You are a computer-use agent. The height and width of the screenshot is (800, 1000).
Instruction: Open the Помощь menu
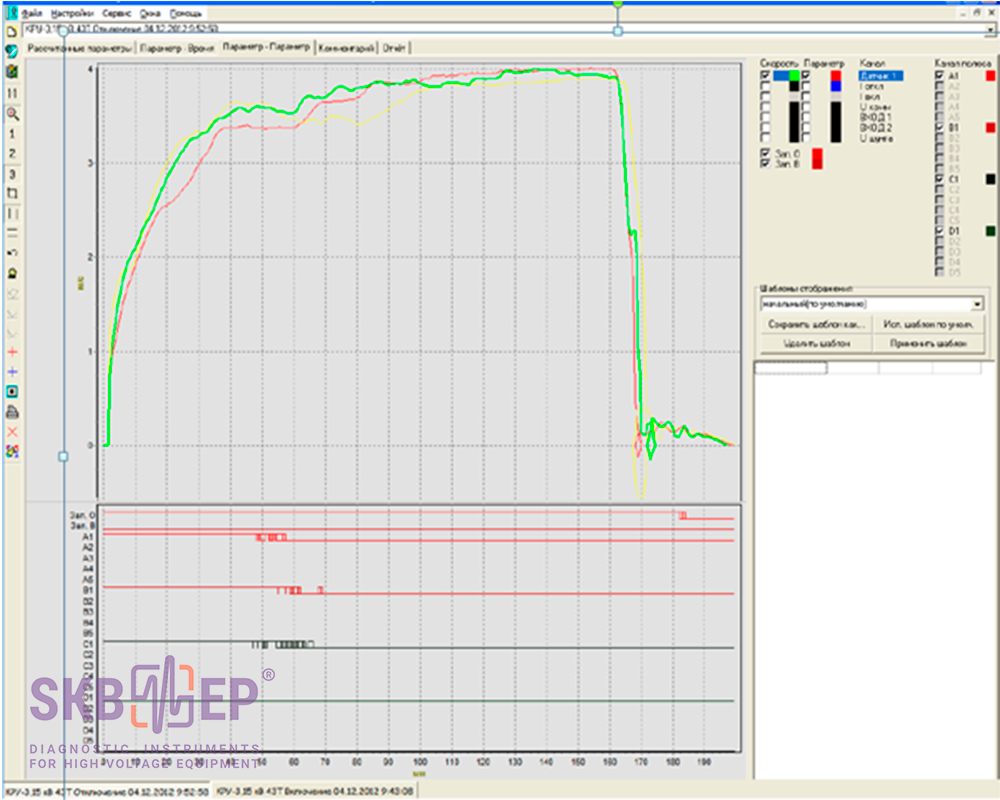click(x=186, y=13)
